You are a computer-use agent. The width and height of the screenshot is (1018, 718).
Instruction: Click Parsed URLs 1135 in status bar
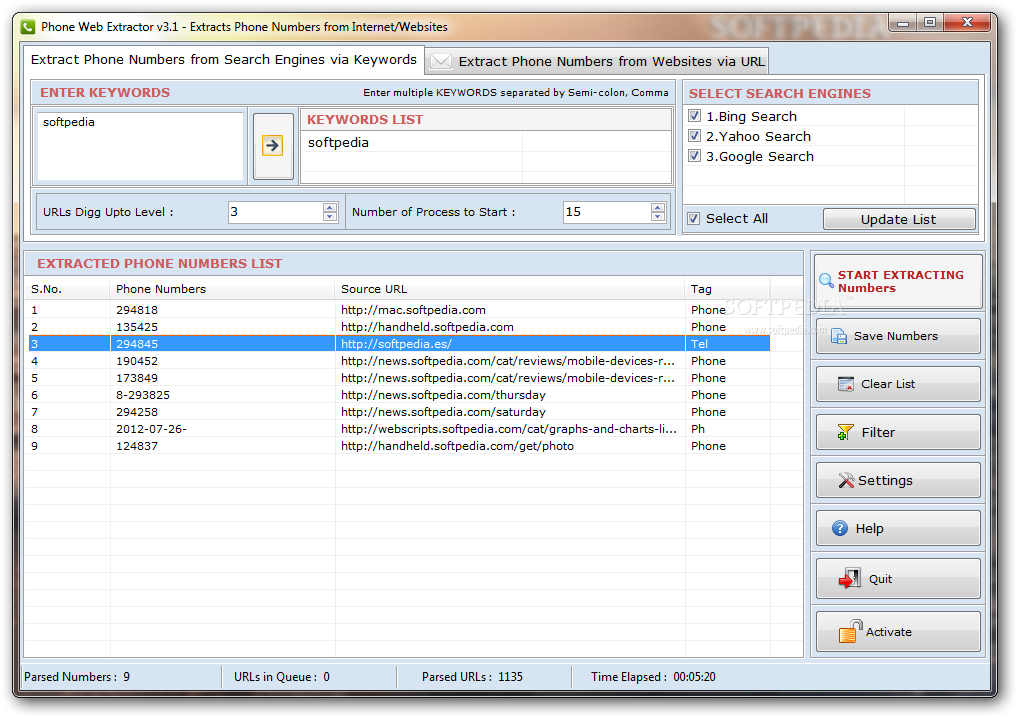coord(472,676)
